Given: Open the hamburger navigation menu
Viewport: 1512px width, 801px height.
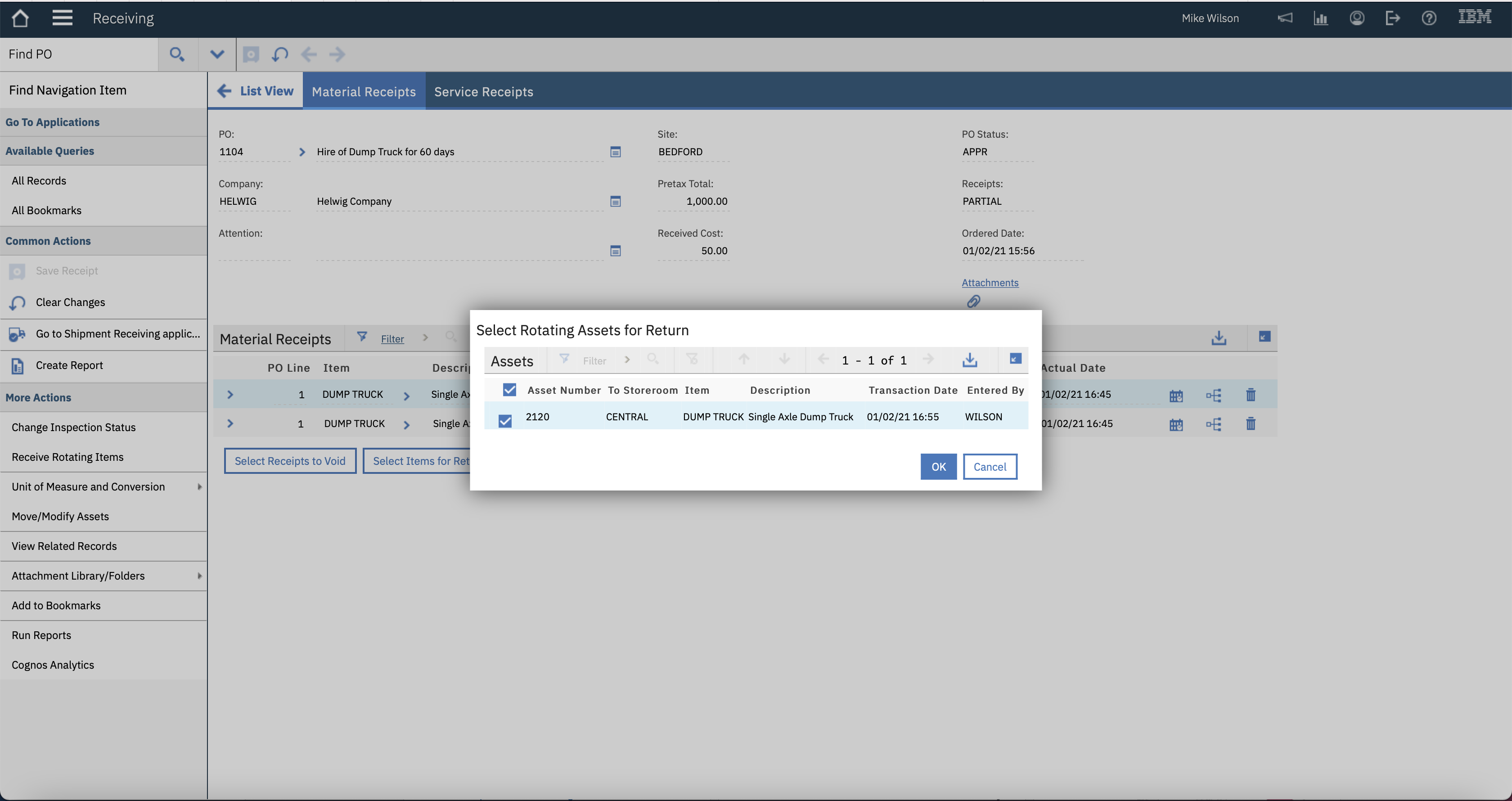Looking at the screenshot, I should pos(62,18).
